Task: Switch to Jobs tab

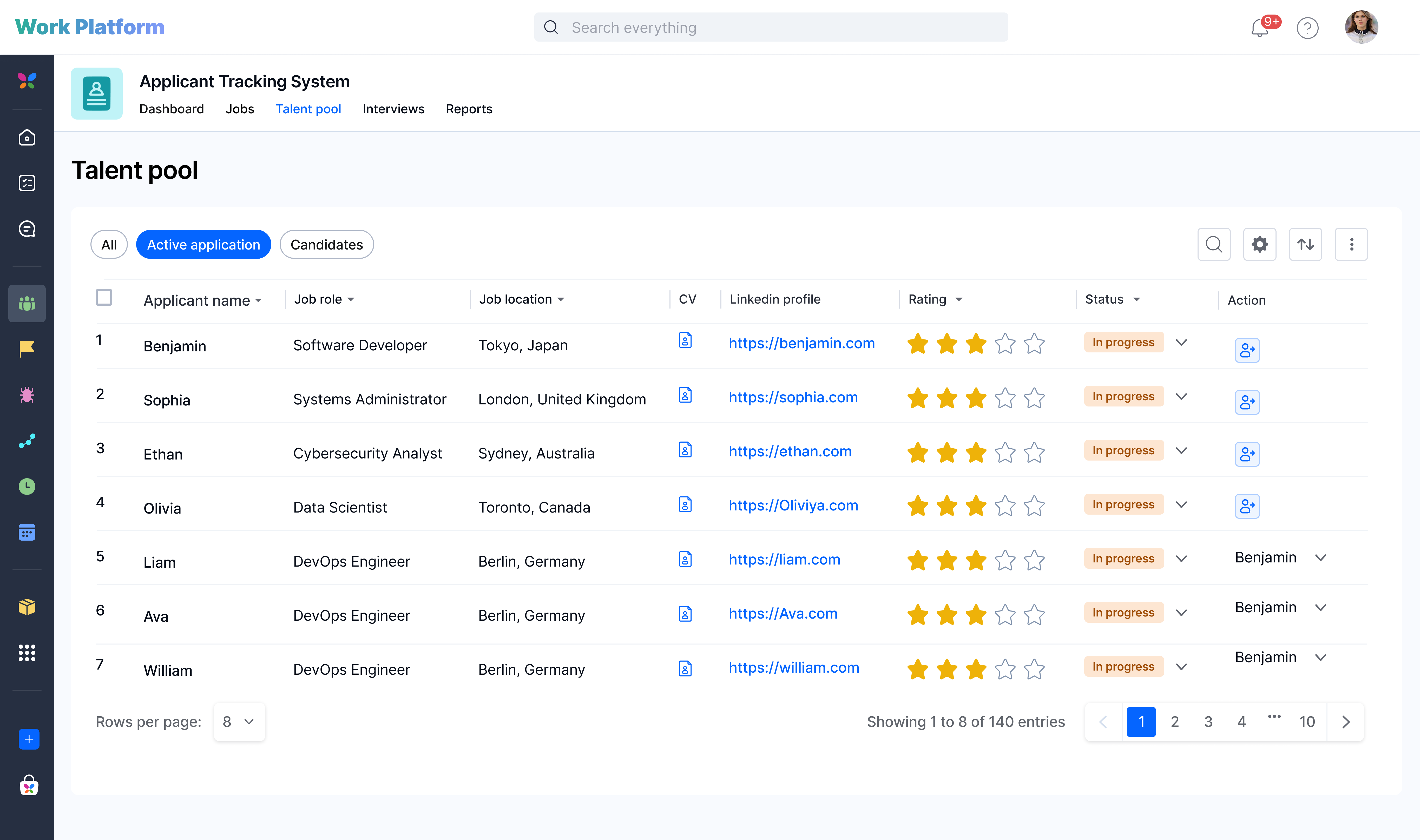Action: click(x=240, y=109)
